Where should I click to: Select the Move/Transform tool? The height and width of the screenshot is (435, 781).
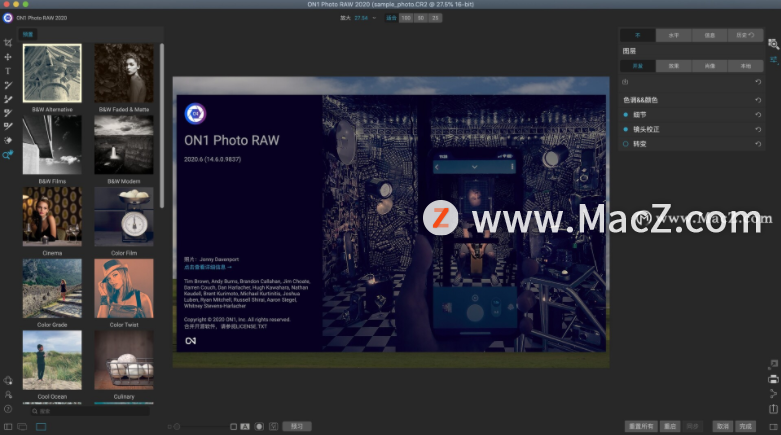click(7, 57)
